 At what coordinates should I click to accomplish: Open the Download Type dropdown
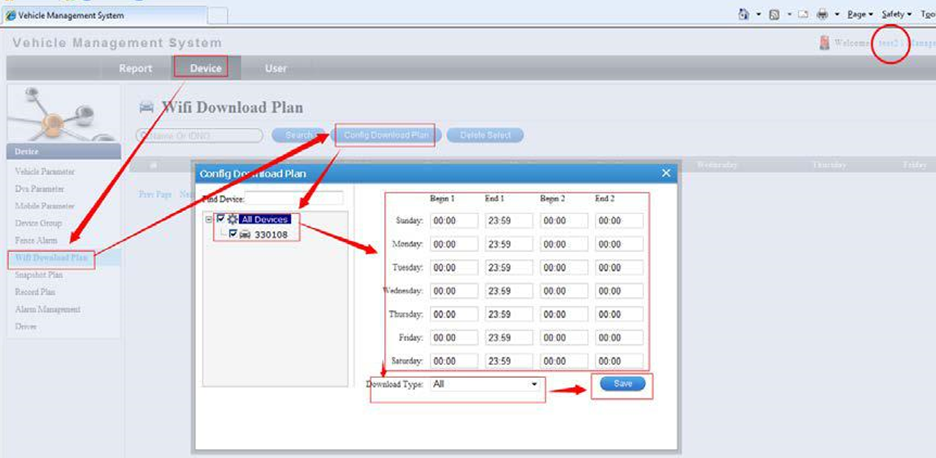click(485, 385)
